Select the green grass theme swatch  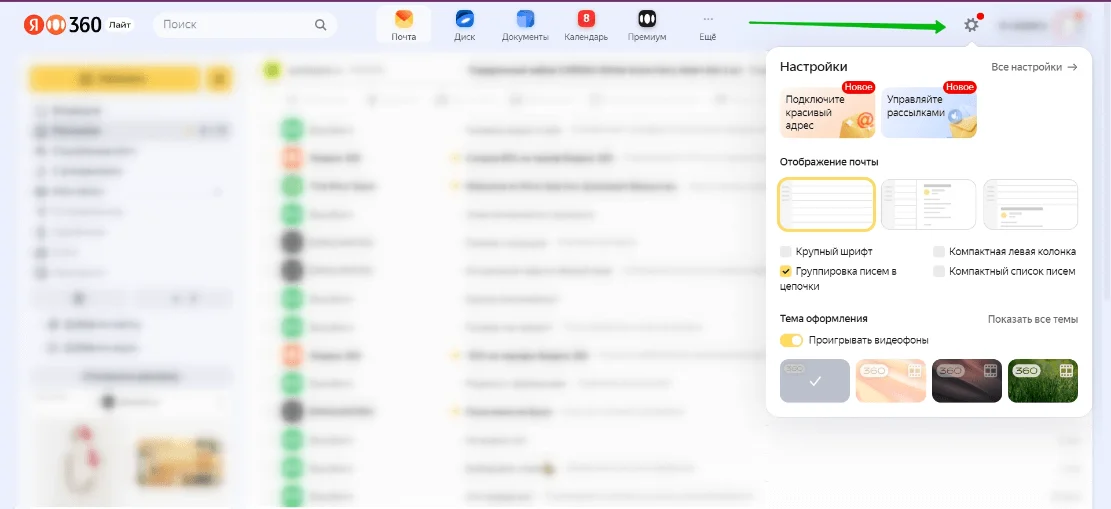coord(1043,381)
